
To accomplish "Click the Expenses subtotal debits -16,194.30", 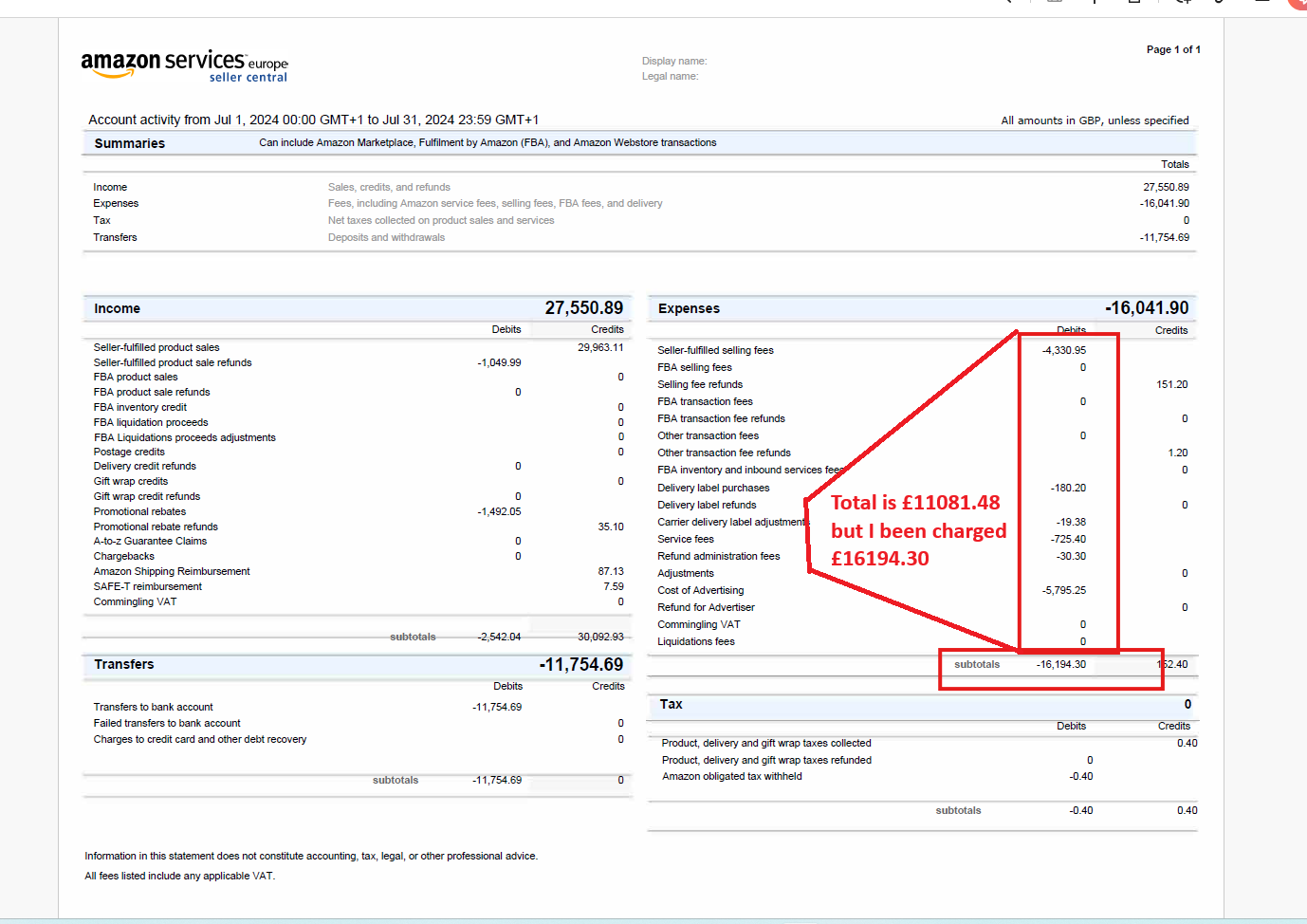I will (1061, 664).
